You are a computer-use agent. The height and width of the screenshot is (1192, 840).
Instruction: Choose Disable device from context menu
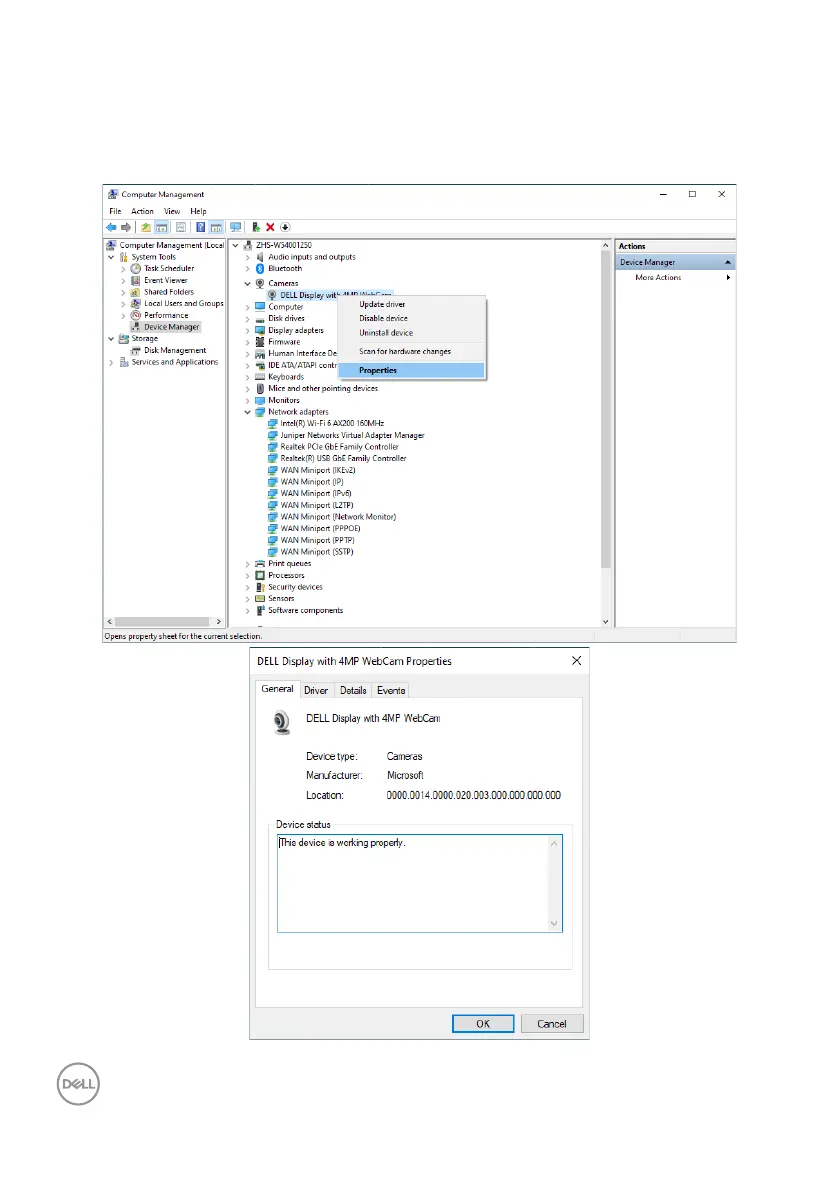411,319
